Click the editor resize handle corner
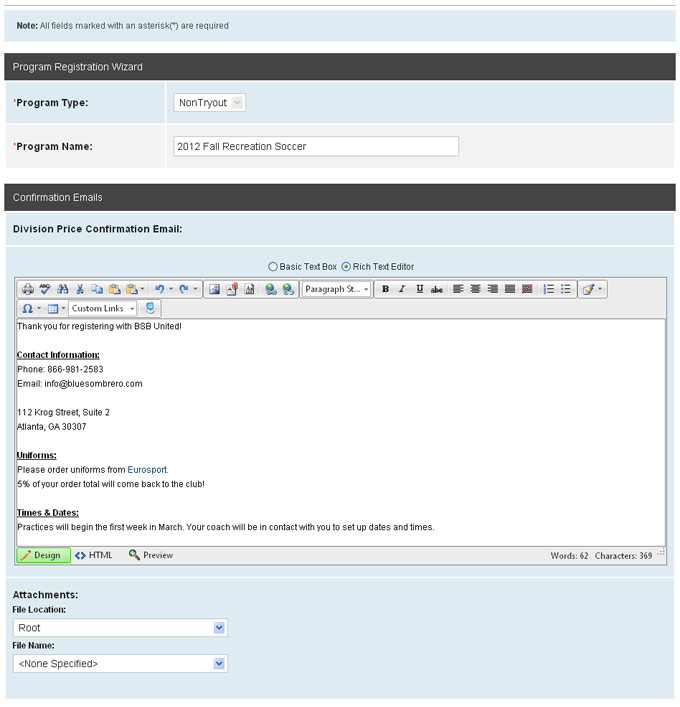680x707 pixels. coord(661,552)
